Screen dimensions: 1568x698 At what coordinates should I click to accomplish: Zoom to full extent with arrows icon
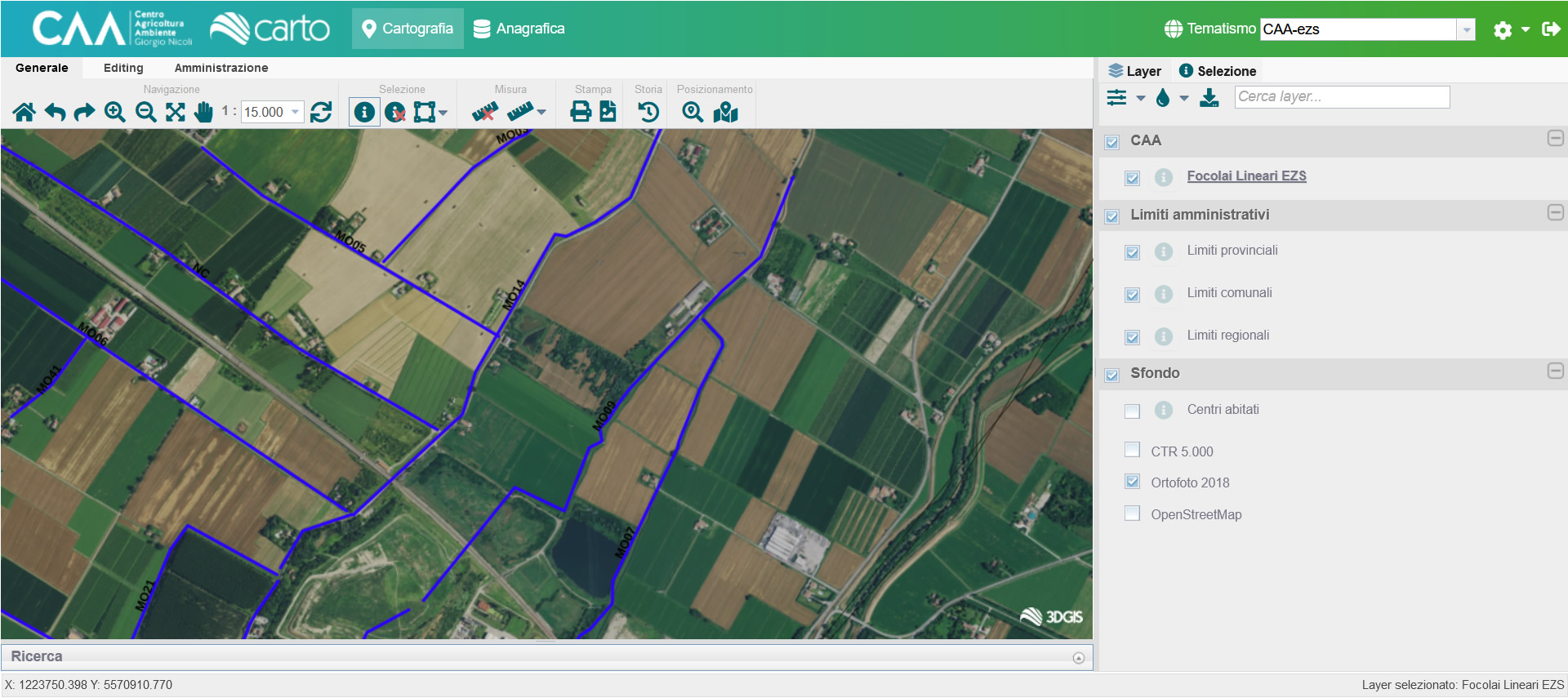point(176,112)
